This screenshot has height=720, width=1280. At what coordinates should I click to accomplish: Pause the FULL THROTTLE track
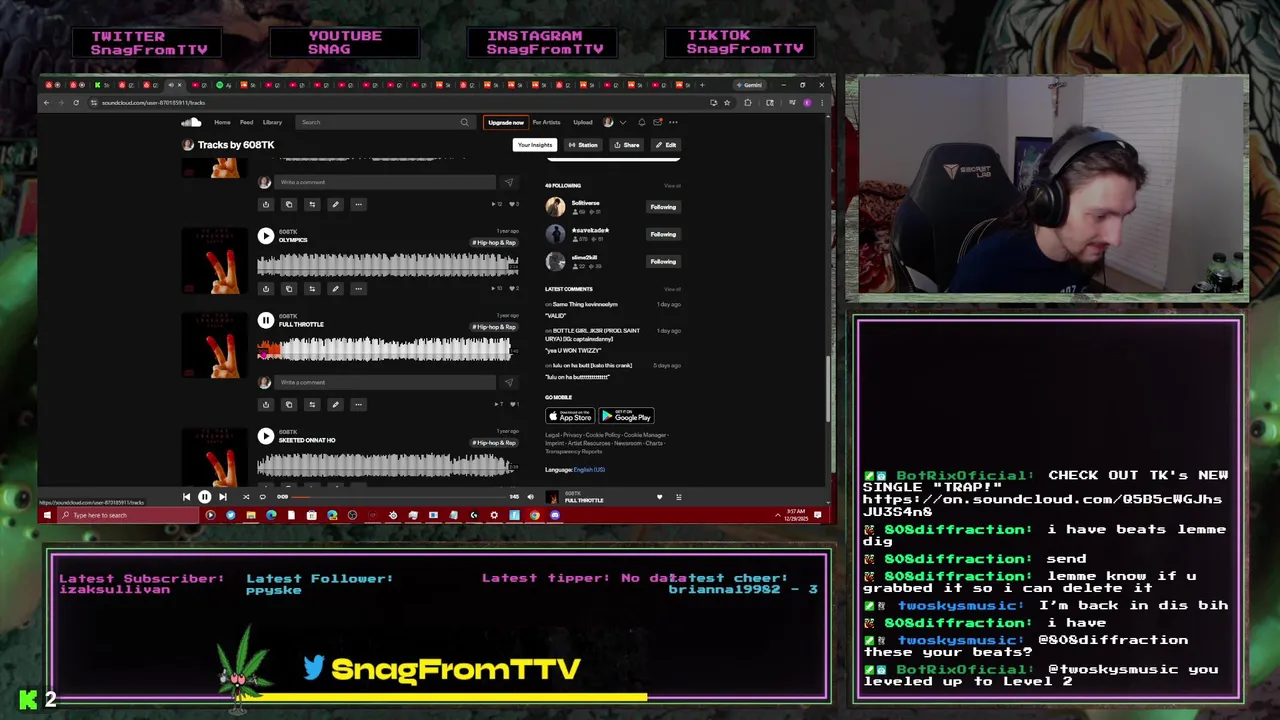point(265,320)
